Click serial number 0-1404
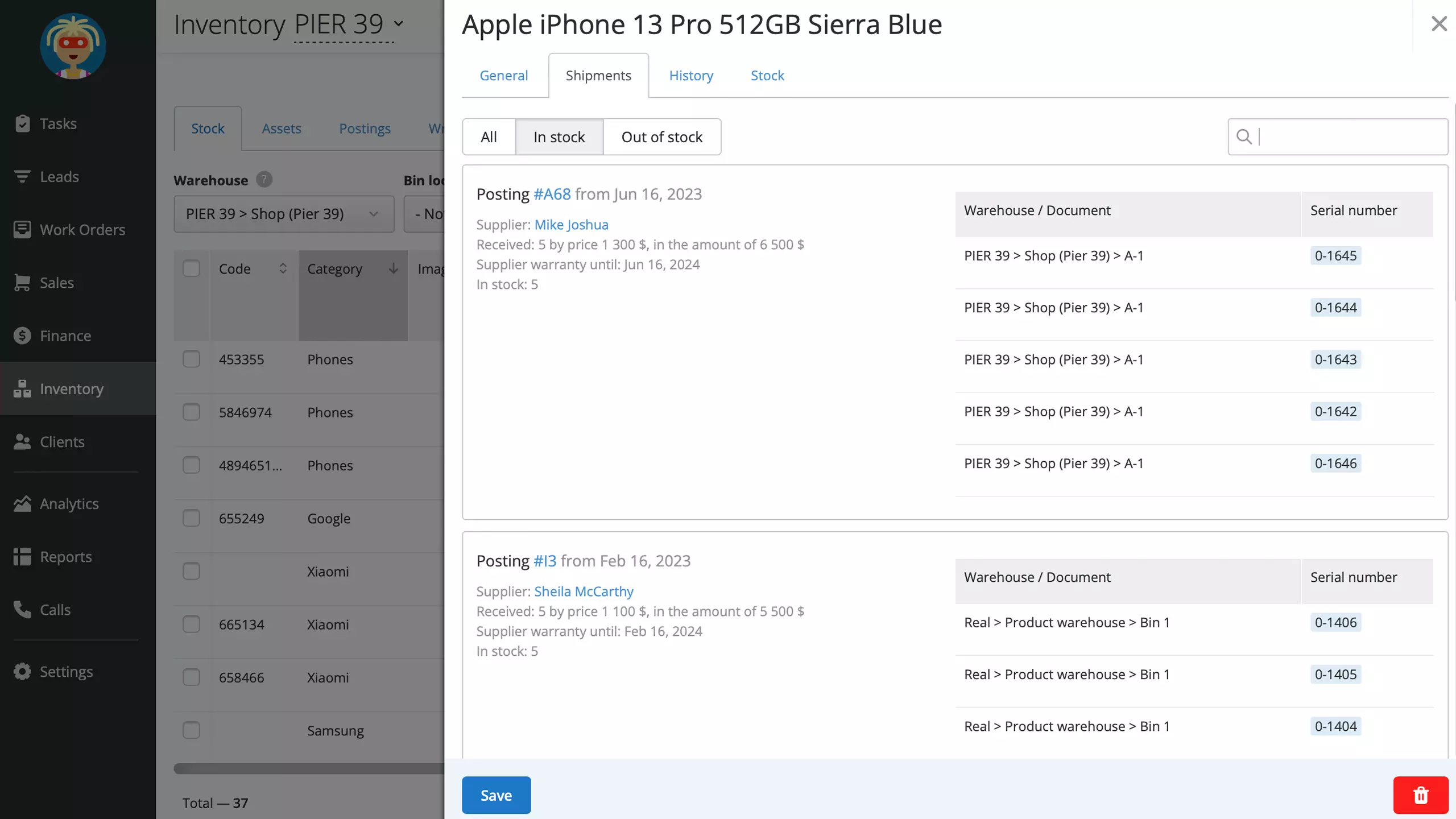 coord(1335,726)
